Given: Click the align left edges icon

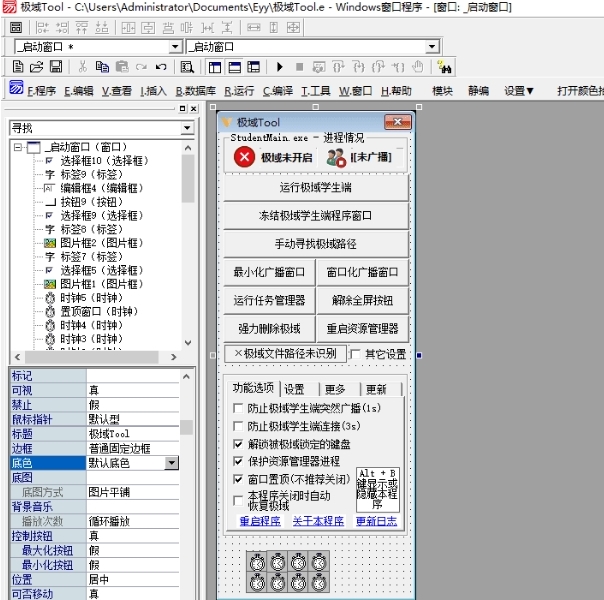Looking at the screenshot, I should pos(42,28).
